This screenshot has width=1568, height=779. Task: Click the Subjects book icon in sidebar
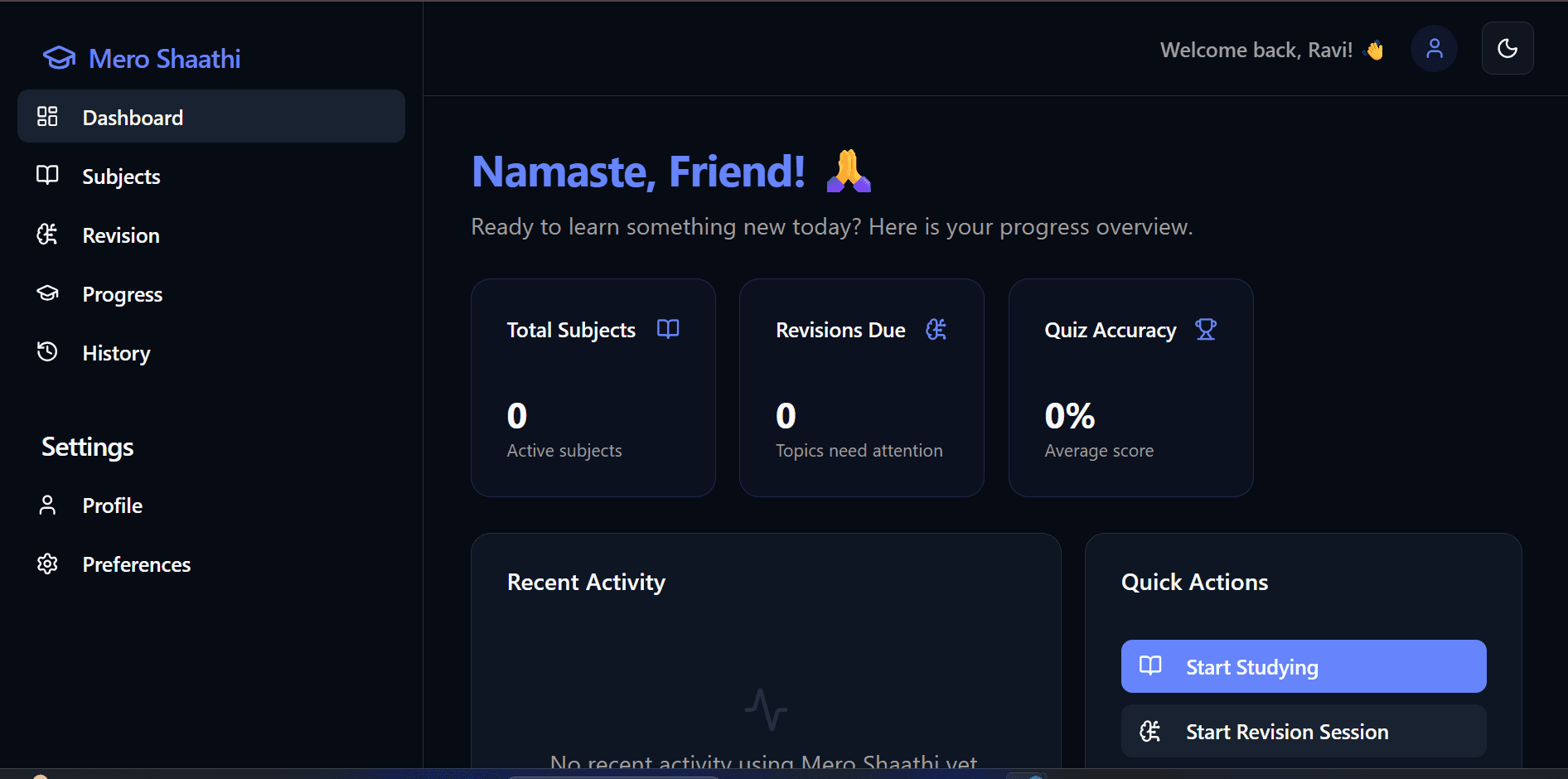point(47,175)
